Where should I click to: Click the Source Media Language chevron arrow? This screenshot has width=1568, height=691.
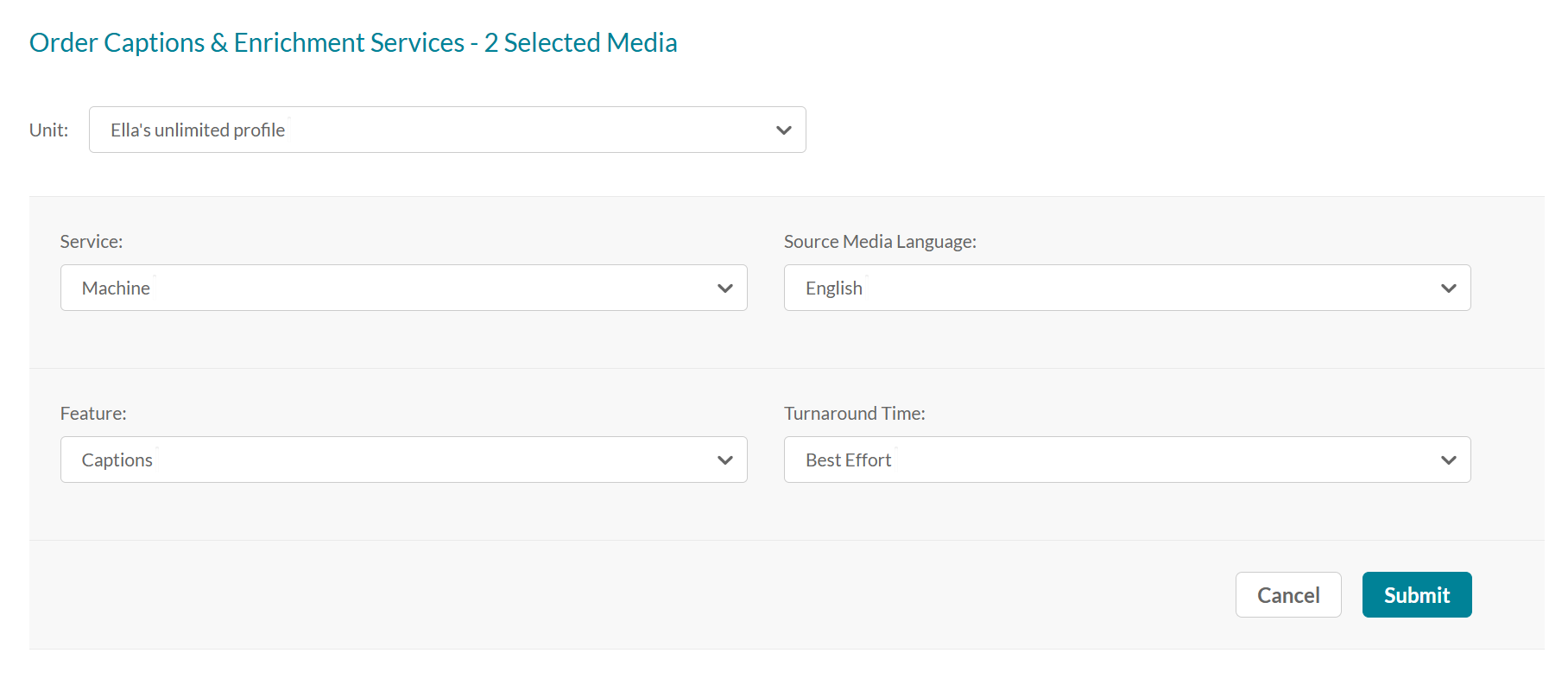tap(1448, 288)
